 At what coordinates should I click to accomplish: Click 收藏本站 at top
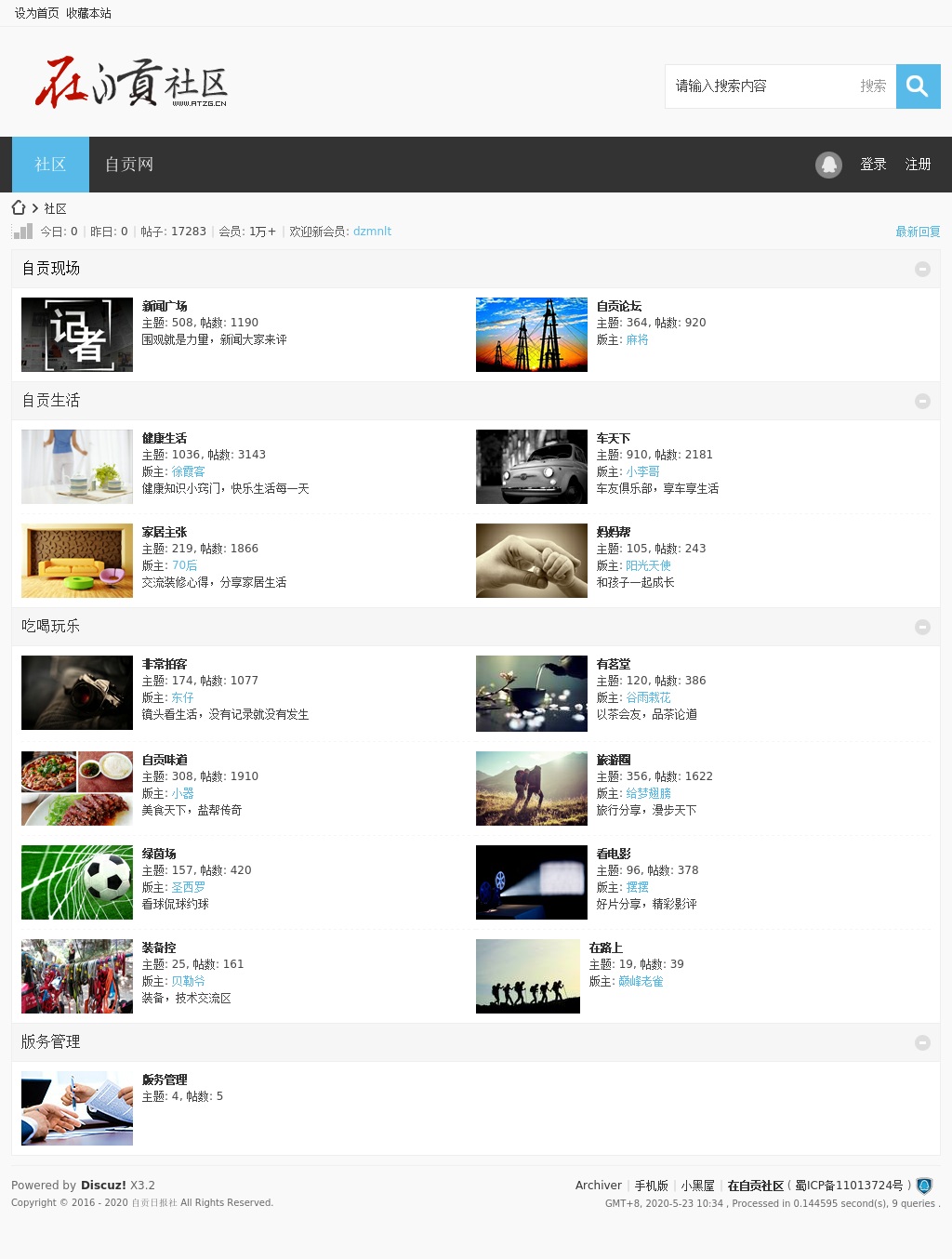click(88, 13)
